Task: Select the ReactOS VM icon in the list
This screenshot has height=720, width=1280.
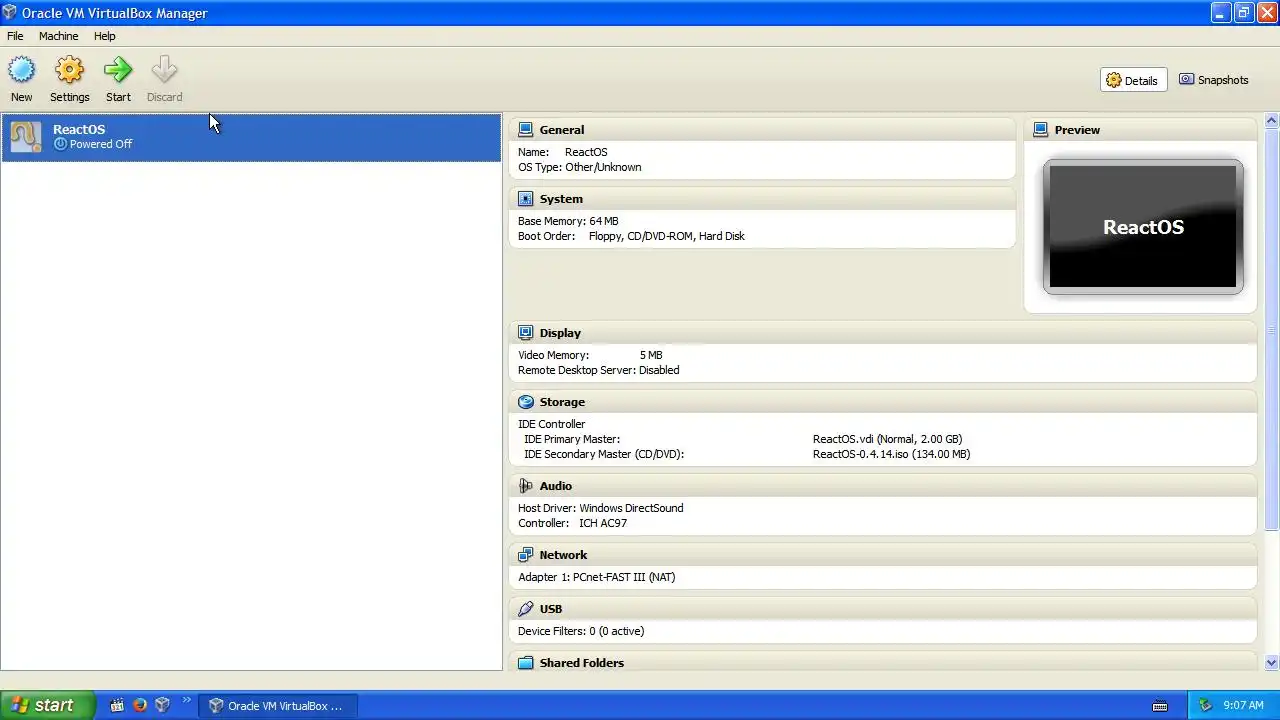Action: coord(26,137)
